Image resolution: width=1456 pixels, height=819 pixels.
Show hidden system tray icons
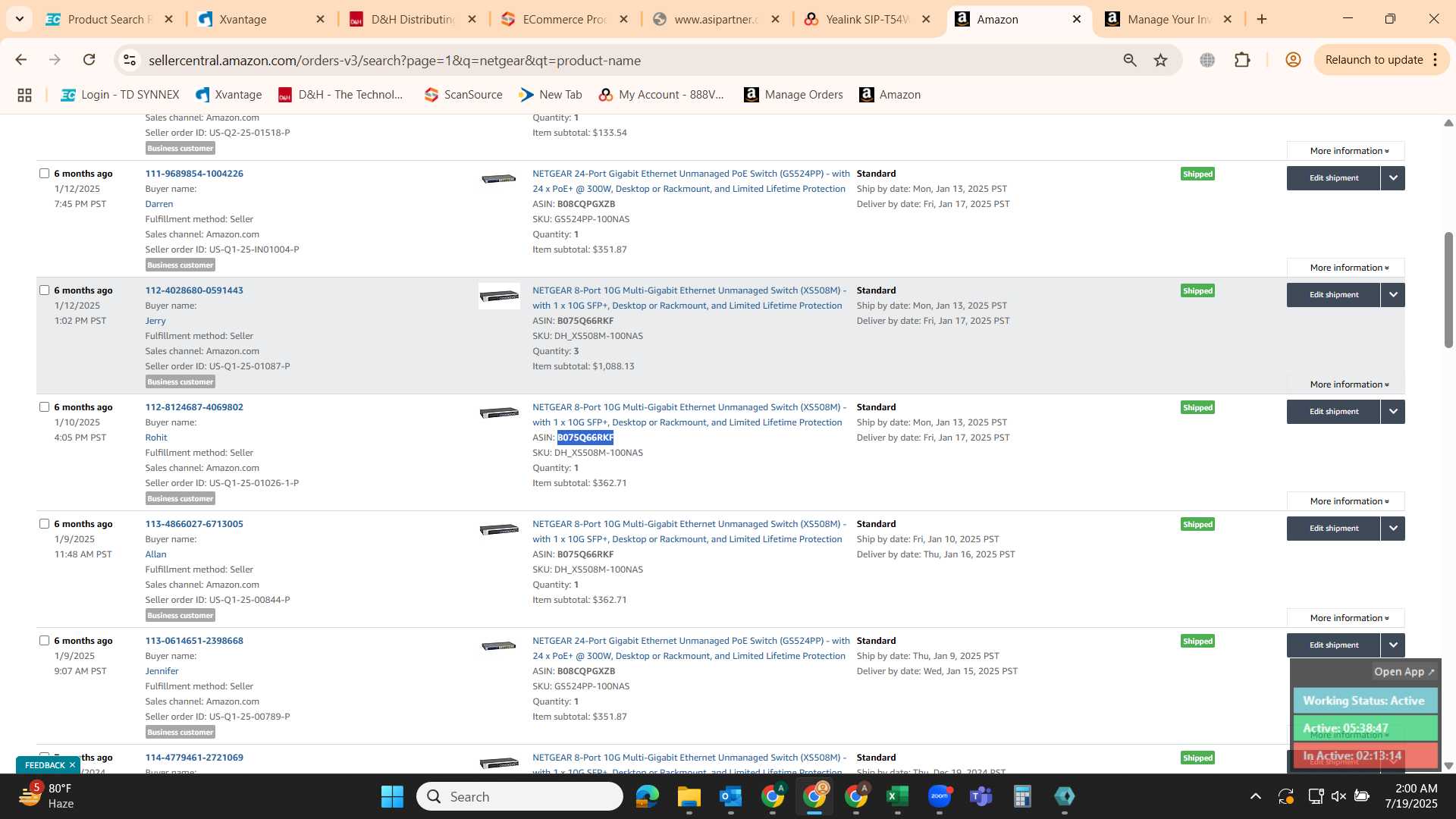point(1255,796)
